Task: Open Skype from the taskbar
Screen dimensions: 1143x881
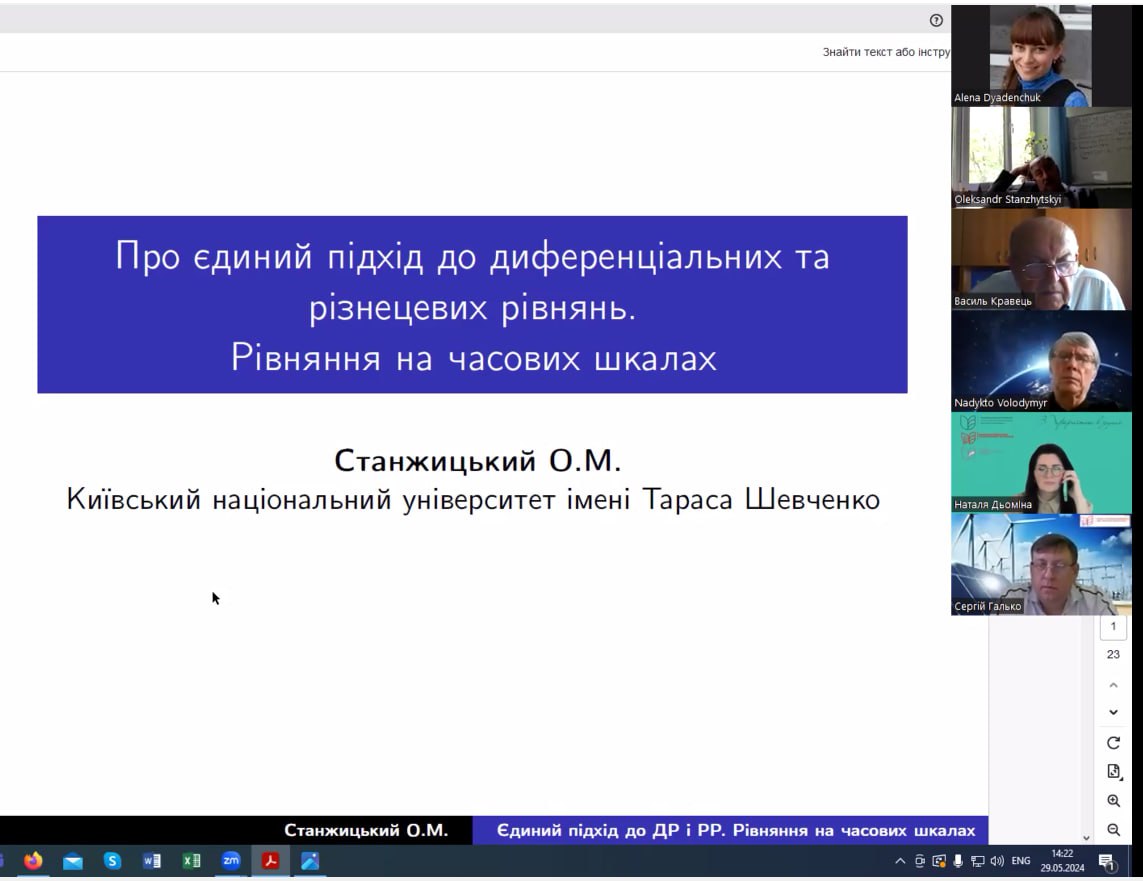Action: click(x=112, y=861)
